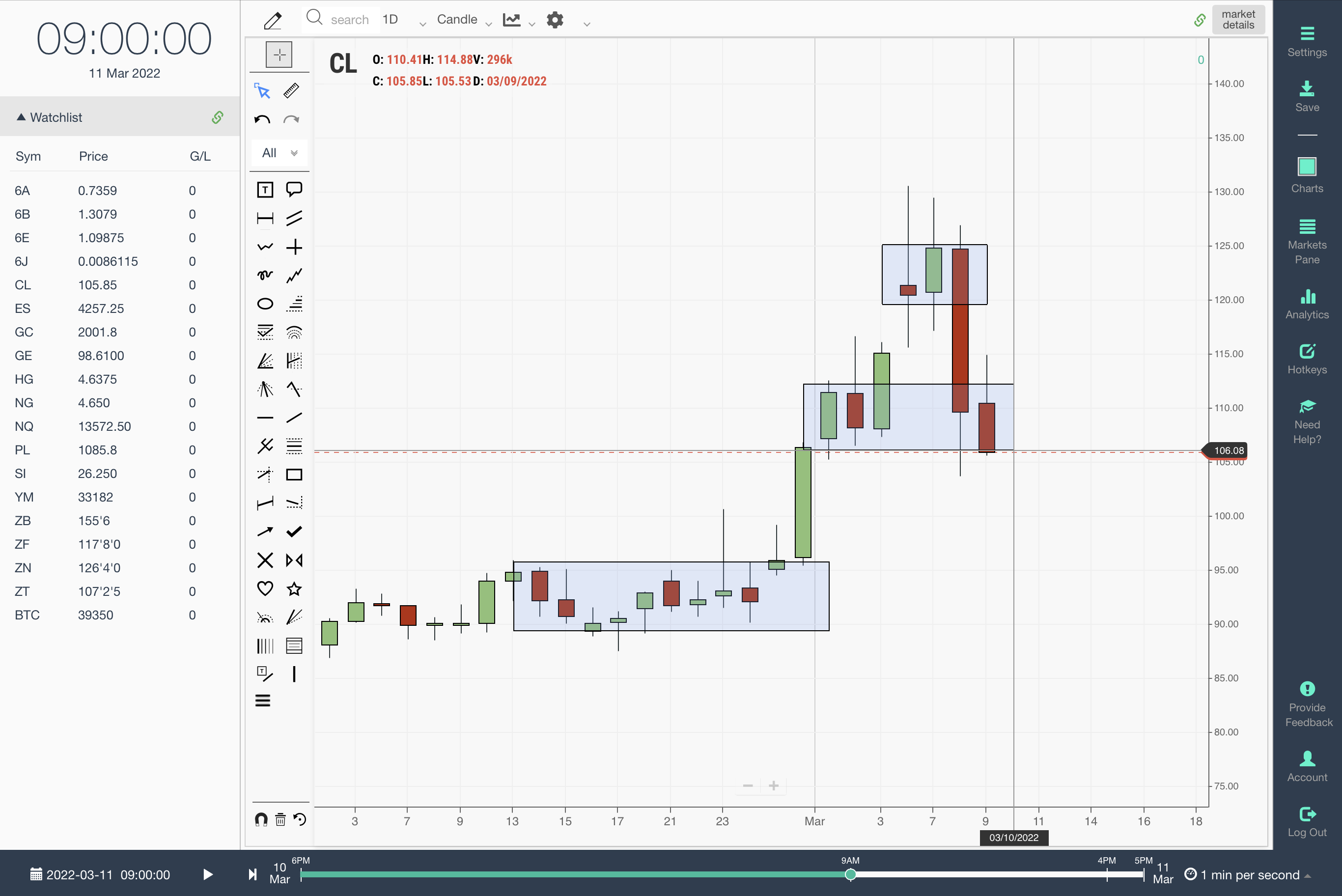
Task: Toggle the chart link icon near market details
Action: pyautogui.click(x=1200, y=20)
